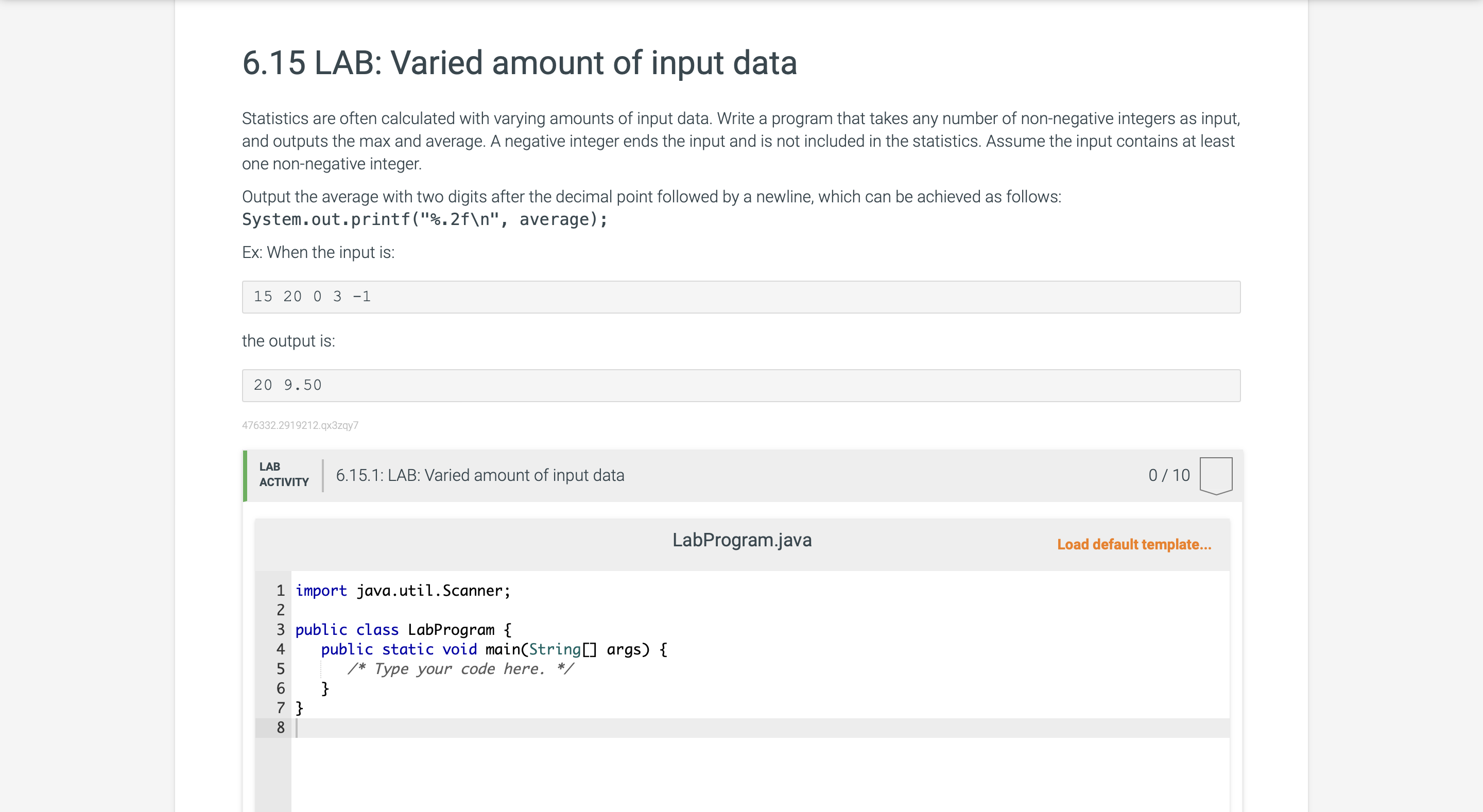1483x812 pixels.
Task: Click the activity ID text 476332.2919212.qx3zqy7
Action: [x=300, y=425]
